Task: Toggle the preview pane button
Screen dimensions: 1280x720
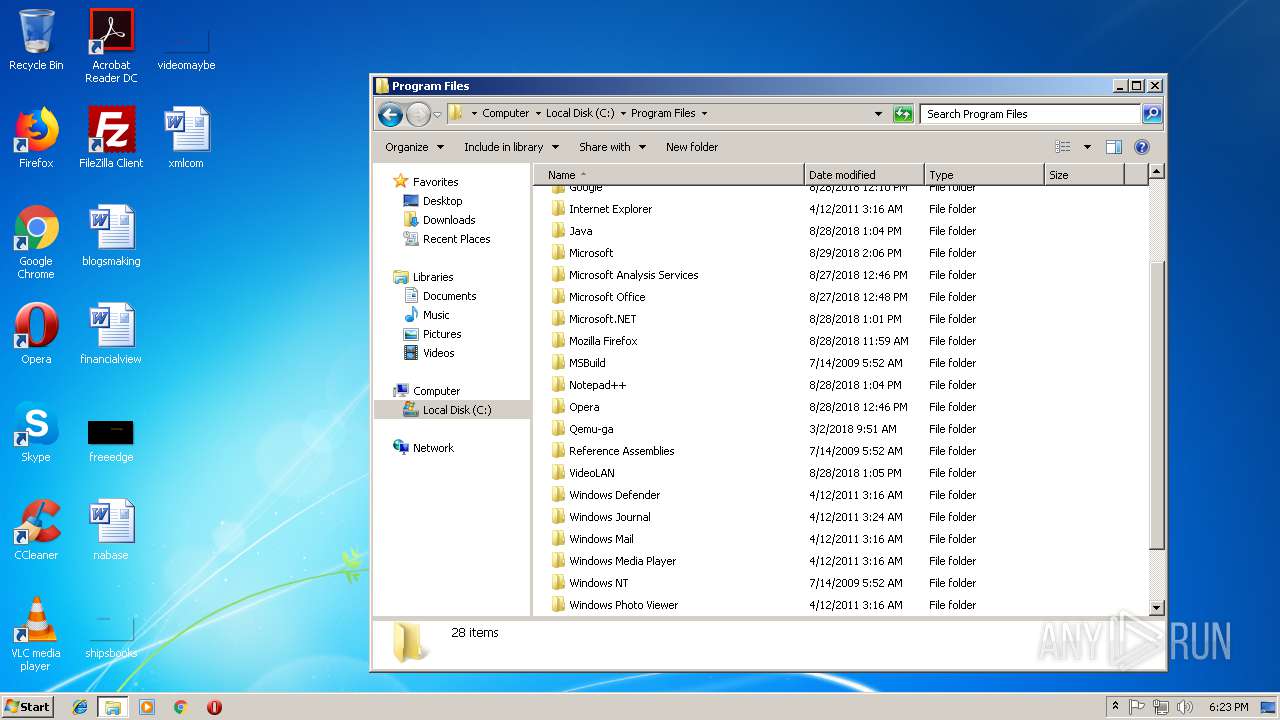Action: click(x=1114, y=147)
